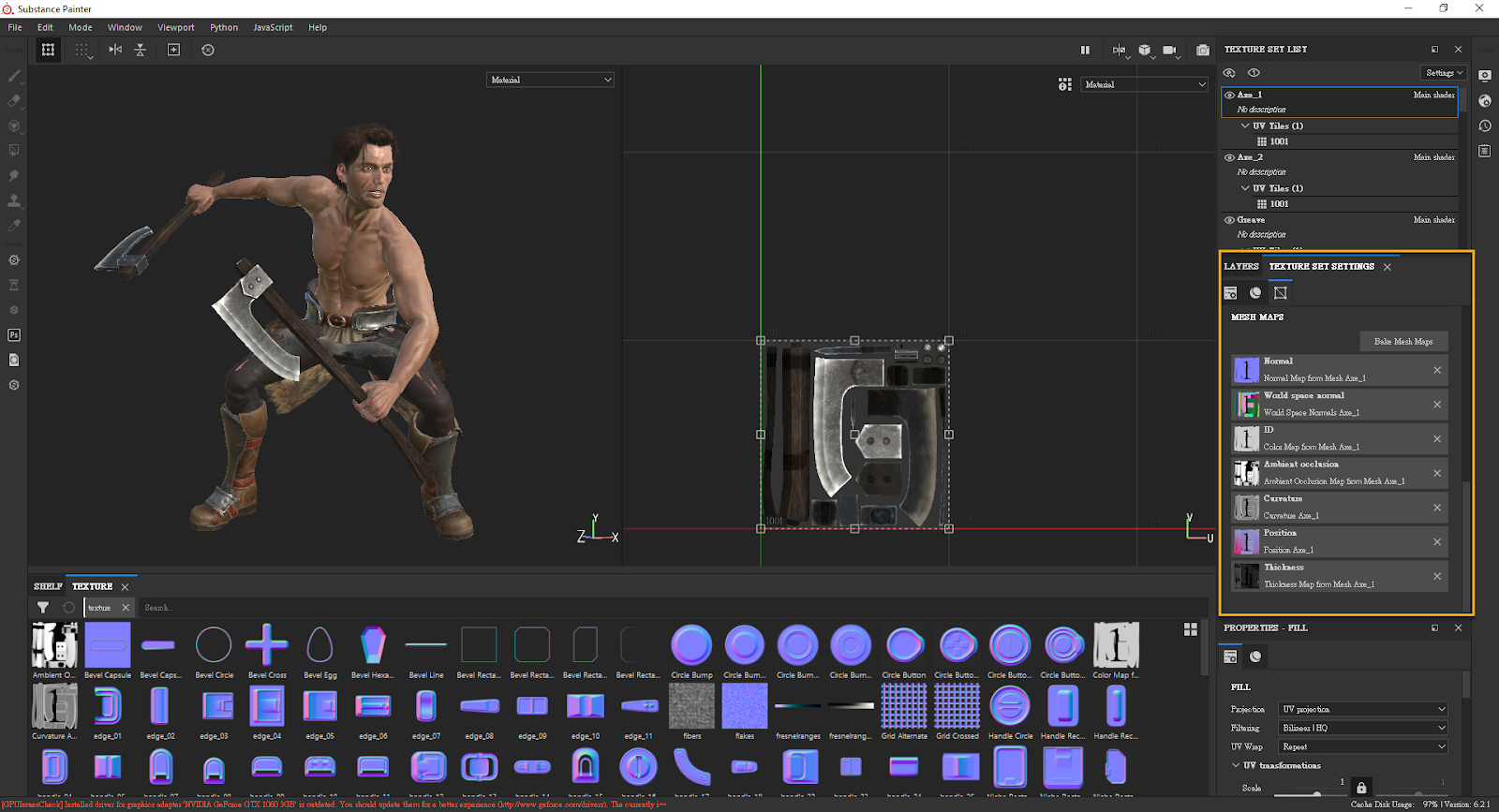Select the Smudge tool
Viewport: 1499px width, 812px height.
[x=14, y=175]
